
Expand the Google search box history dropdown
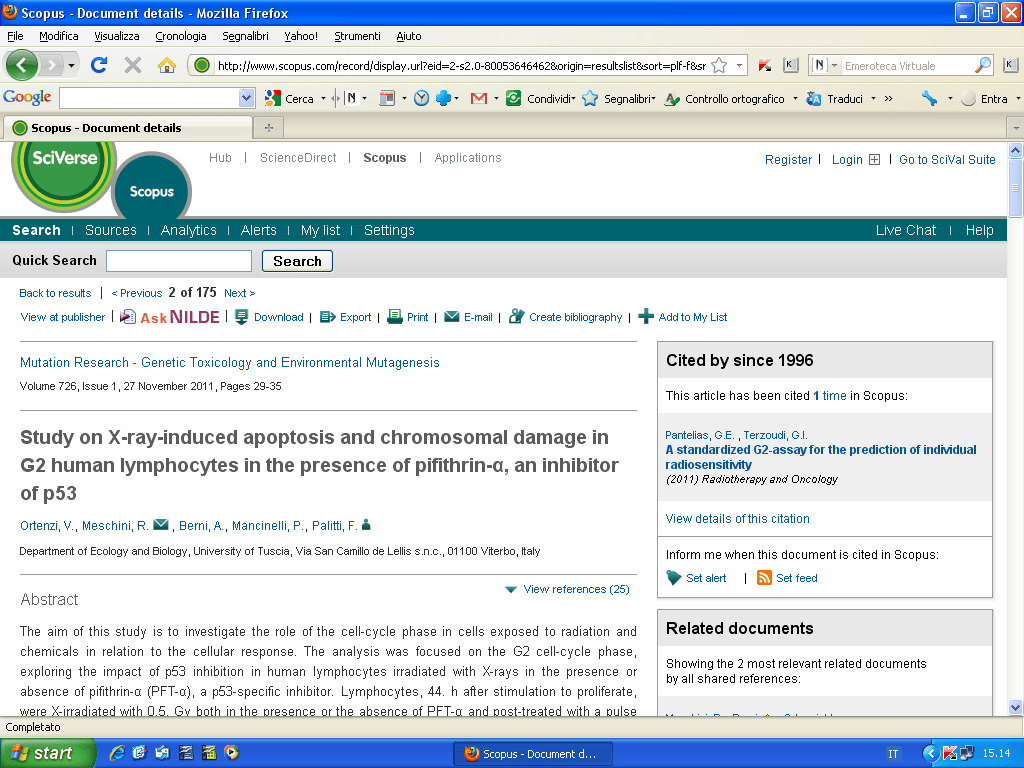pyautogui.click(x=247, y=98)
